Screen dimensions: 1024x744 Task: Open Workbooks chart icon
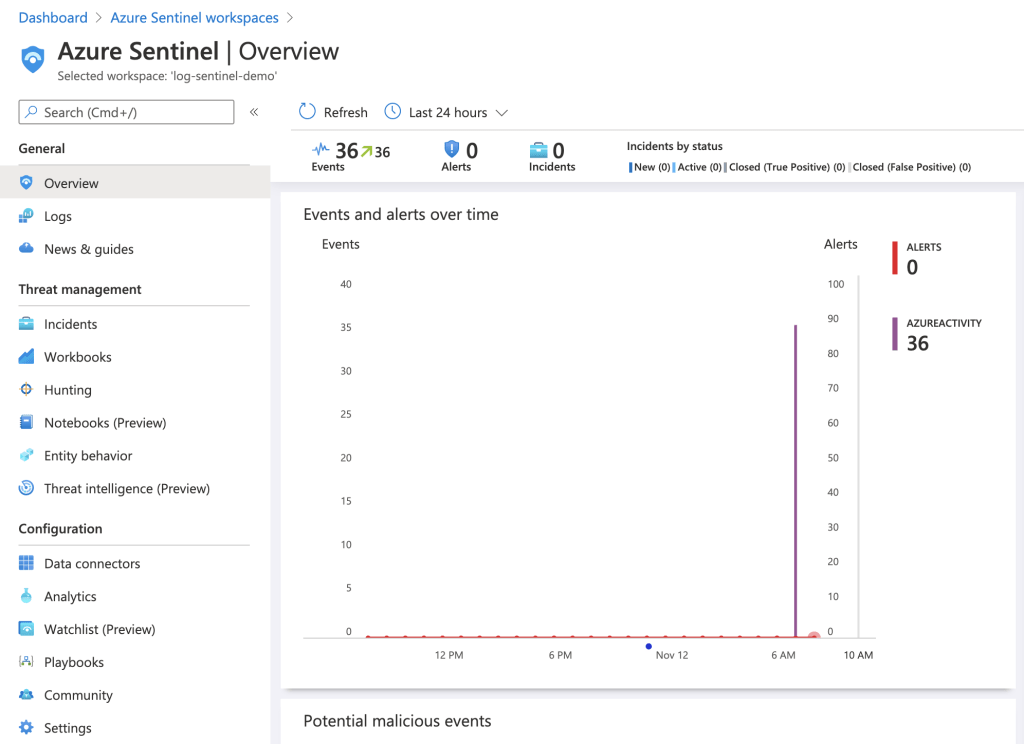point(26,357)
